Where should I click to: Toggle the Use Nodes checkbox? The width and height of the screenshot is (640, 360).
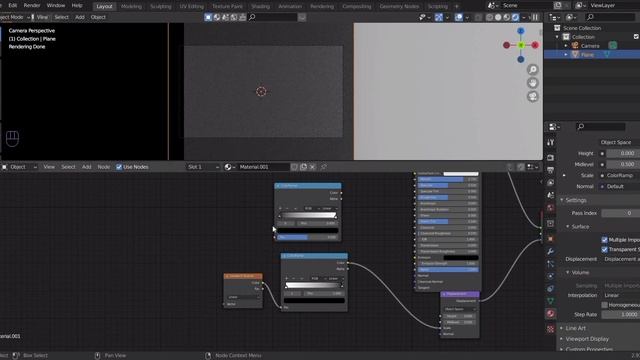point(119,167)
